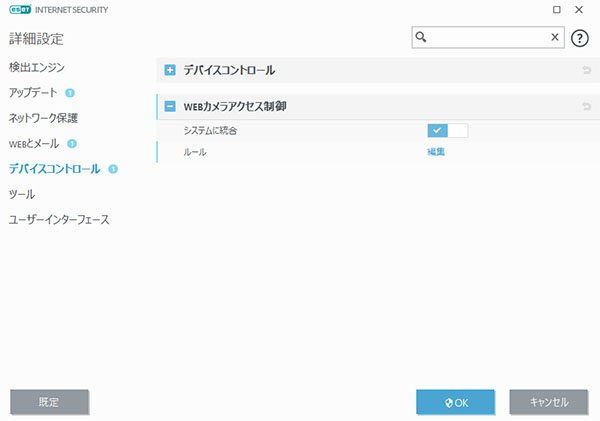The width and height of the screenshot is (600, 421).
Task: Collapse the WEBカメラアクセス制御 section minus icon
Action: (x=170, y=106)
